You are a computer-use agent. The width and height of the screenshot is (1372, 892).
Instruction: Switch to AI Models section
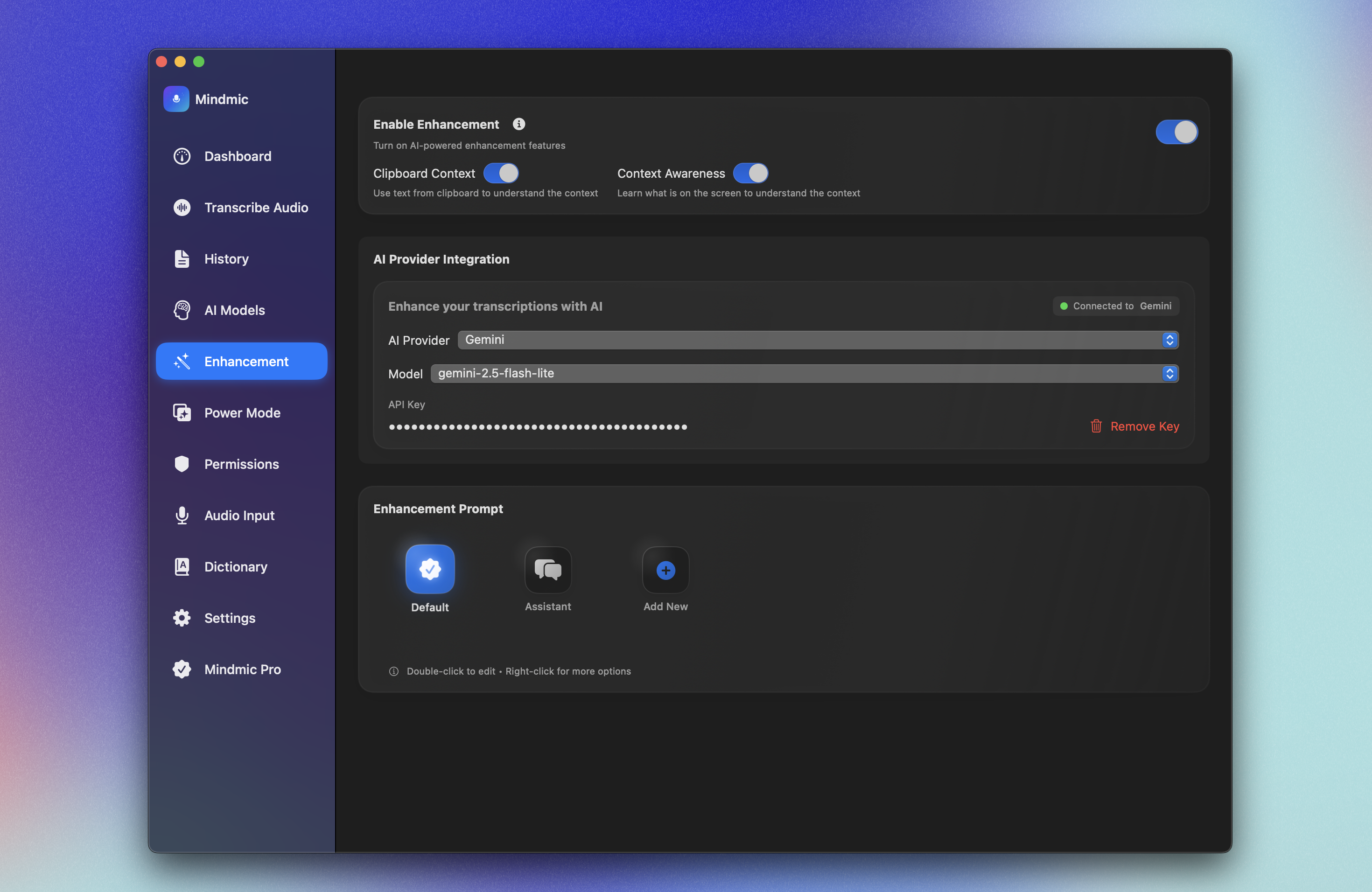[x=242, y=310]
